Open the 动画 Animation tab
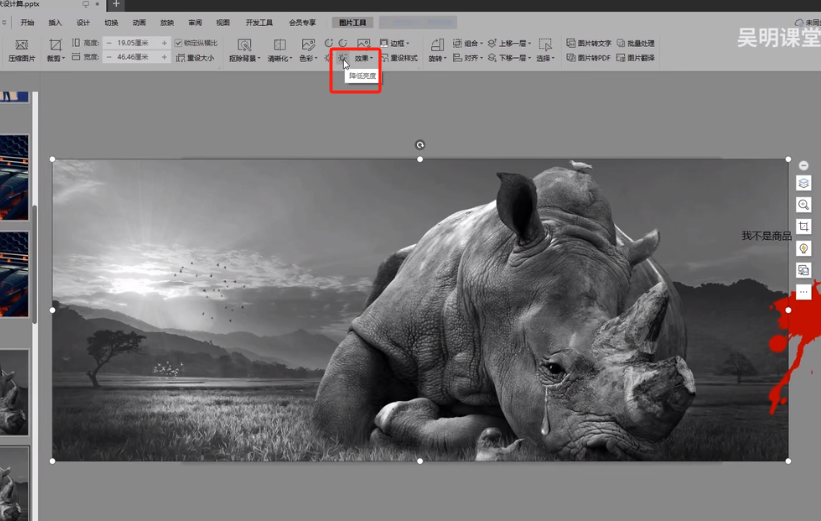Viewport: 821px width, 521px height. [x=139, y=23]
